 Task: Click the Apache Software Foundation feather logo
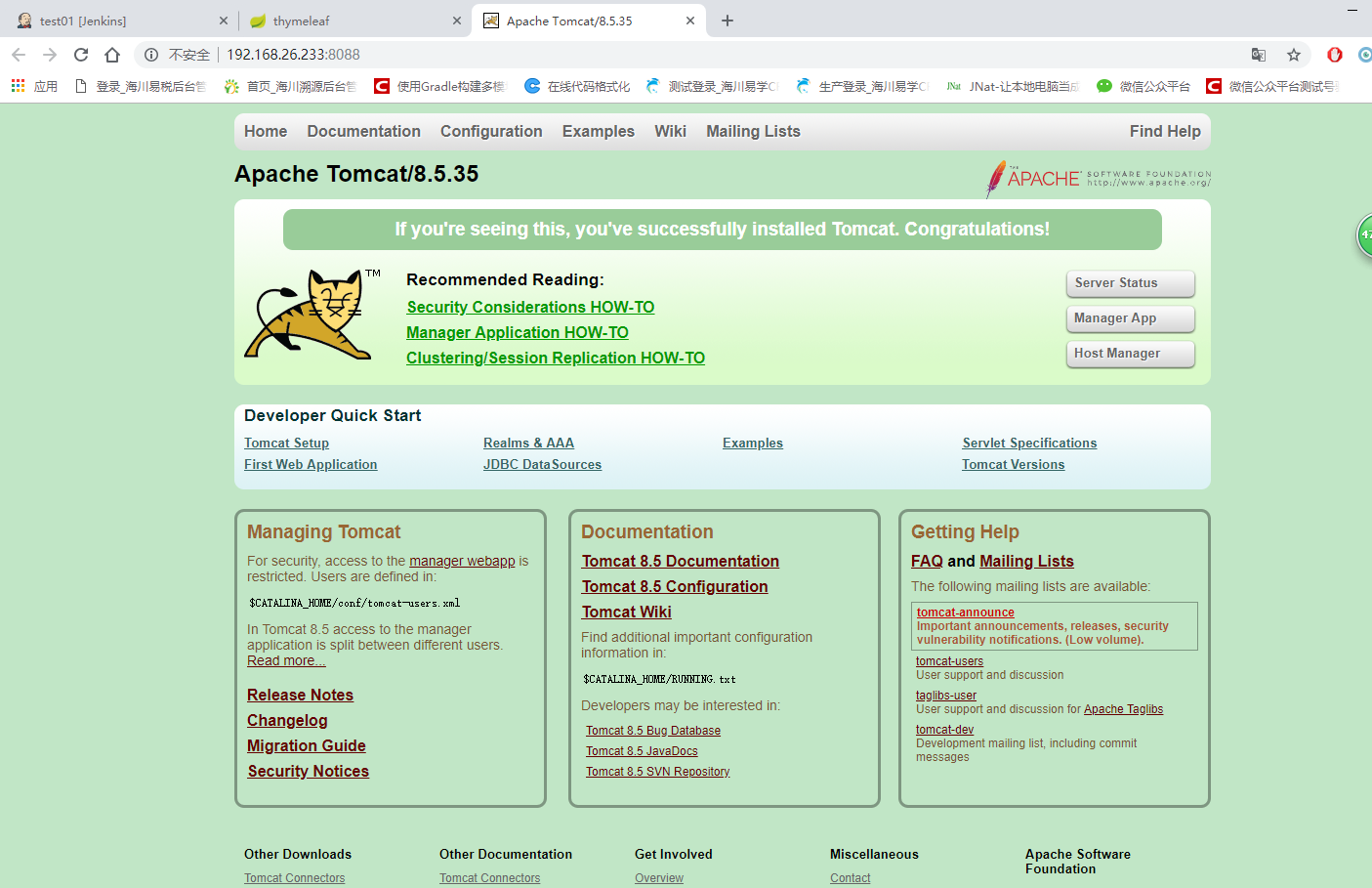[x=1098, y=179]
